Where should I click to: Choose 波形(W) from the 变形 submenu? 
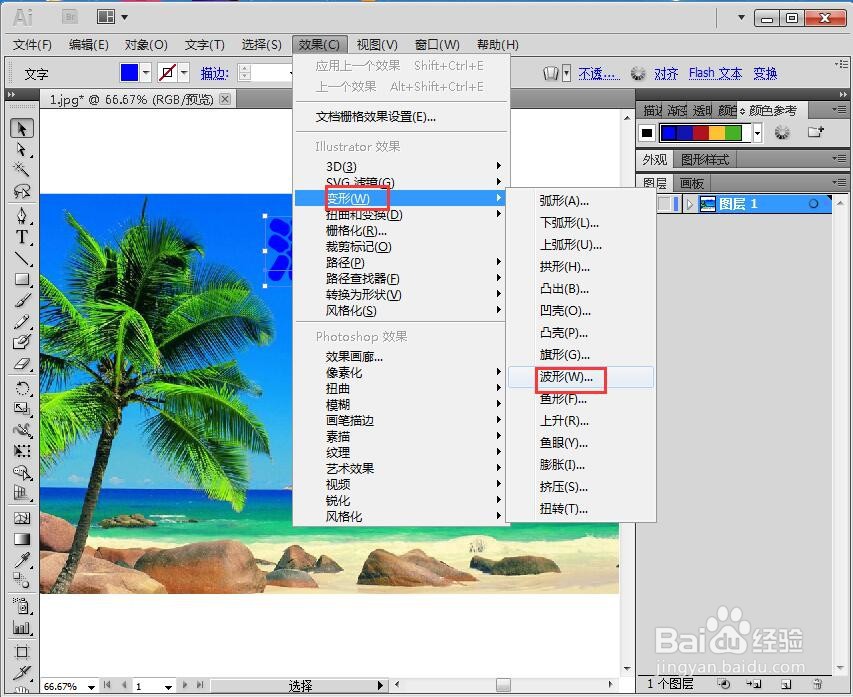[x=566, y=378]
